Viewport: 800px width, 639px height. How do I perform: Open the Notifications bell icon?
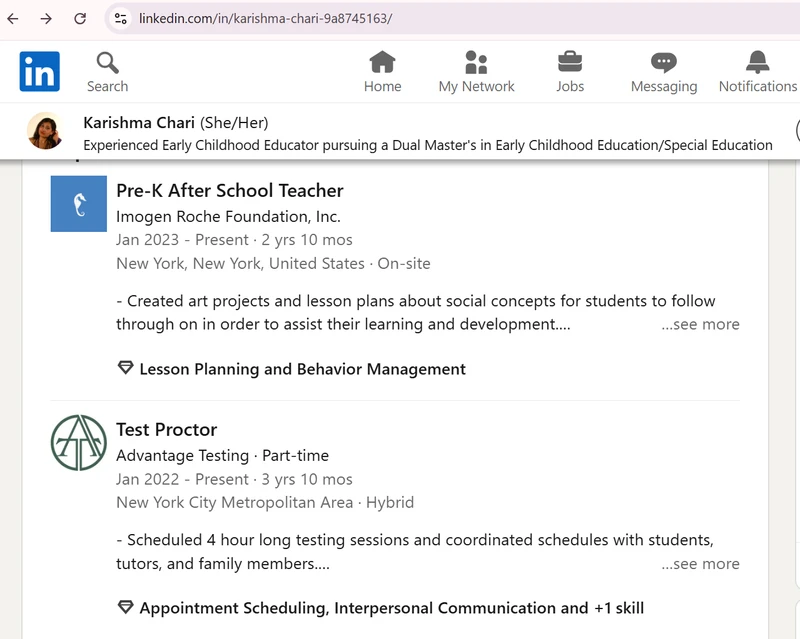[x=757, y=63]
